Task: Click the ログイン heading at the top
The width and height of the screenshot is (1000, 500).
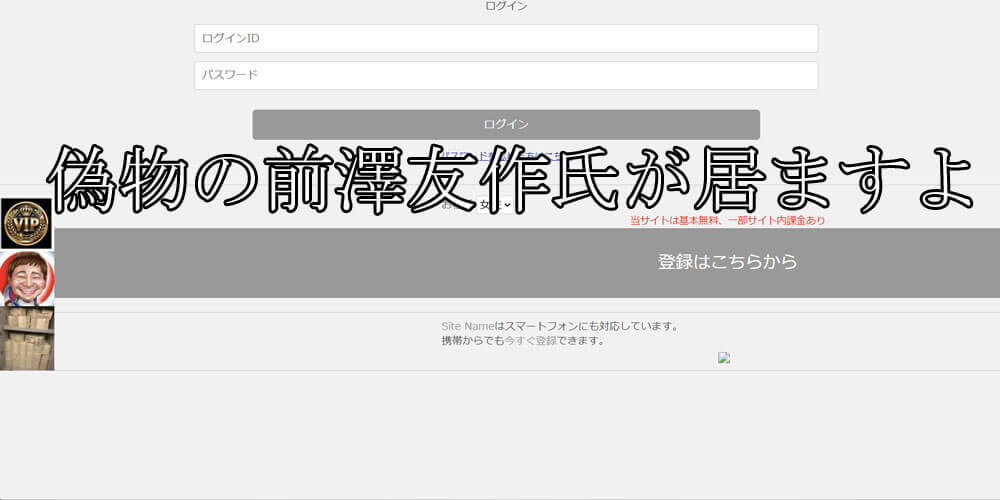Action: pyautogui.click(x=506, y=6)
